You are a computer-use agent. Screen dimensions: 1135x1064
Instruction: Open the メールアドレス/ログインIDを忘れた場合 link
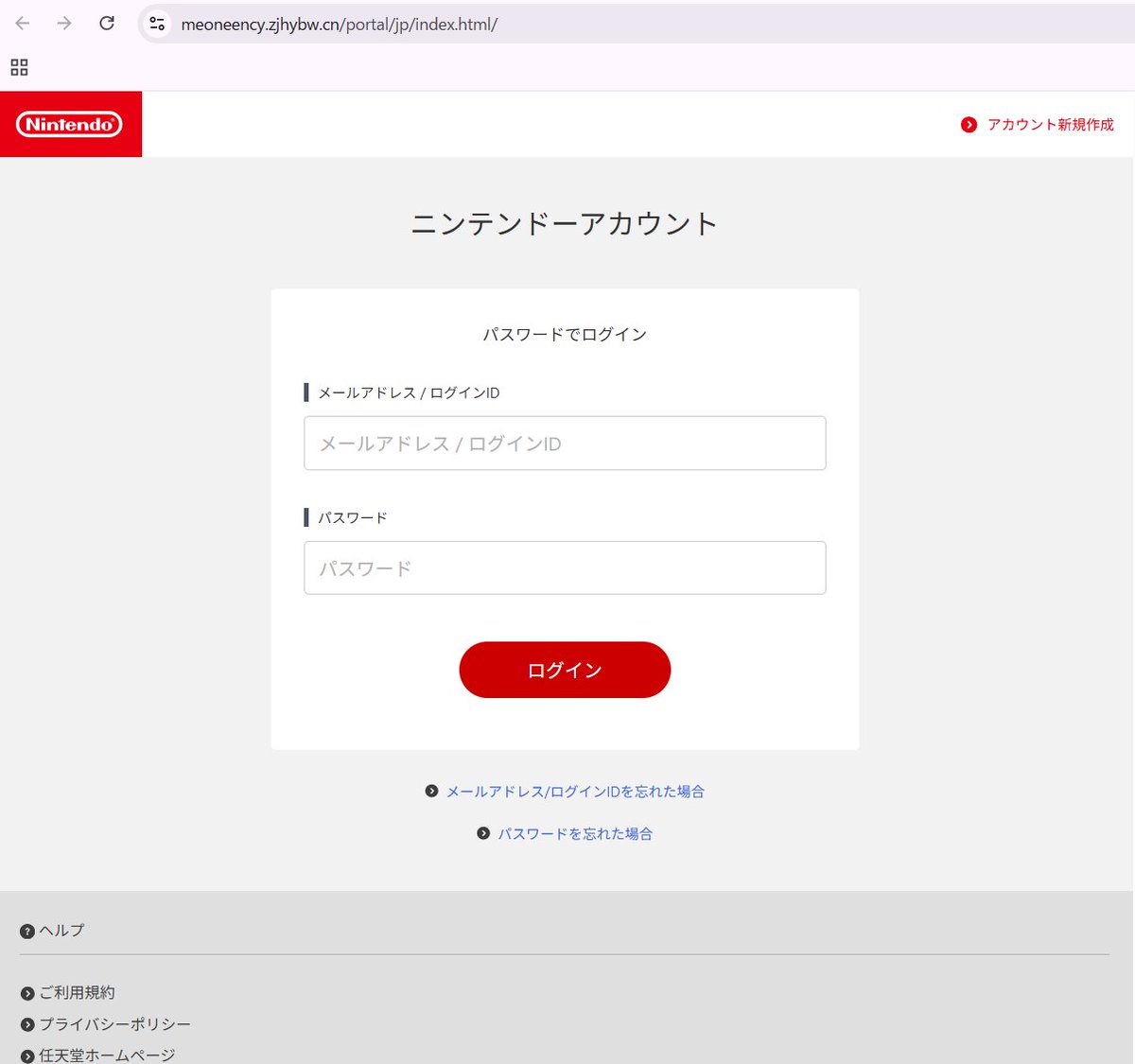pyautogui.click(x=575, y=792)
